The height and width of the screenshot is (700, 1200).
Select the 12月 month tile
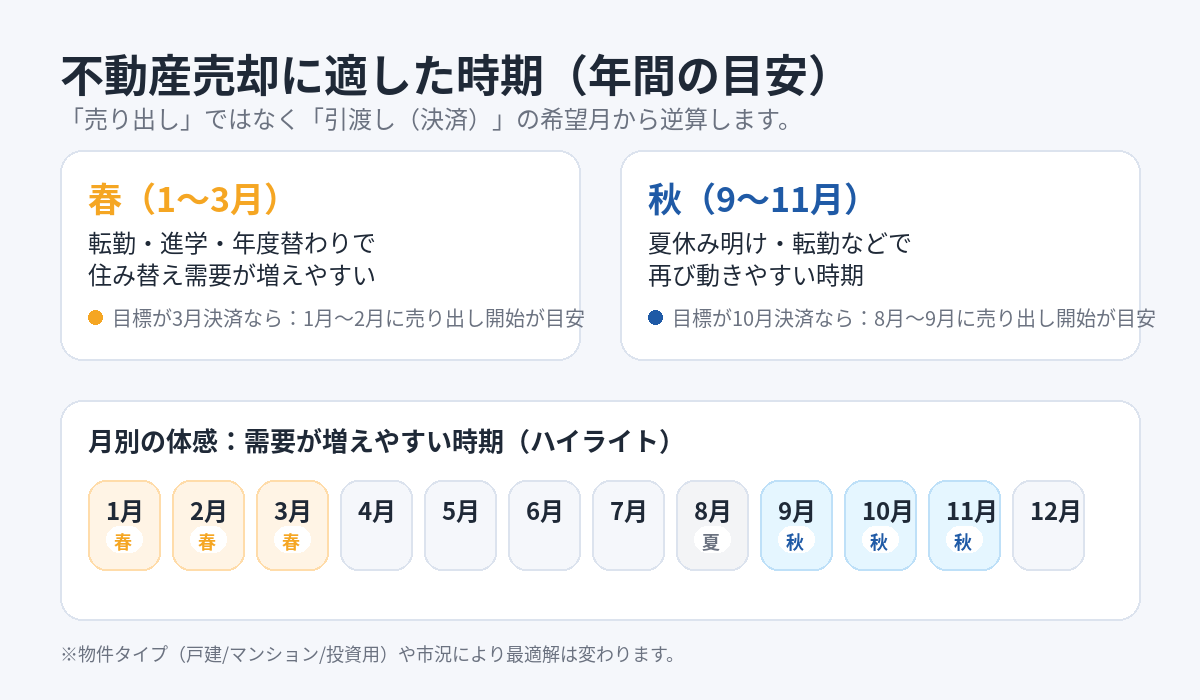(1048, 525)
